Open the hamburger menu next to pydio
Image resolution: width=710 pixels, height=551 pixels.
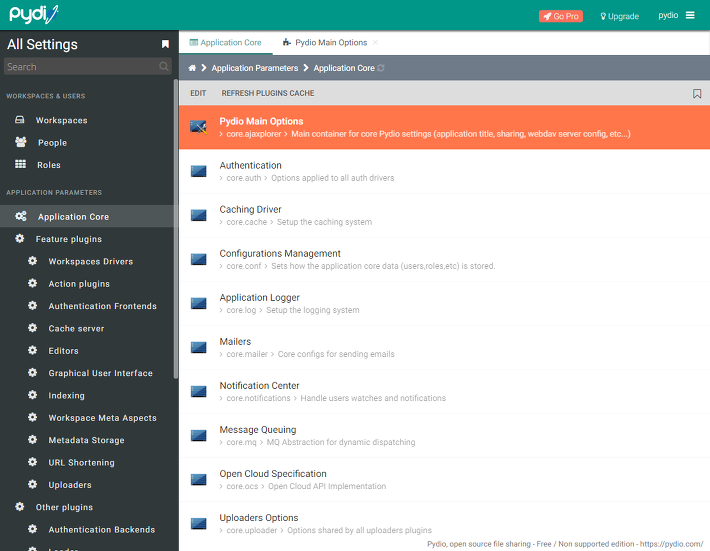pyautogui.click(x=690, y=15)
